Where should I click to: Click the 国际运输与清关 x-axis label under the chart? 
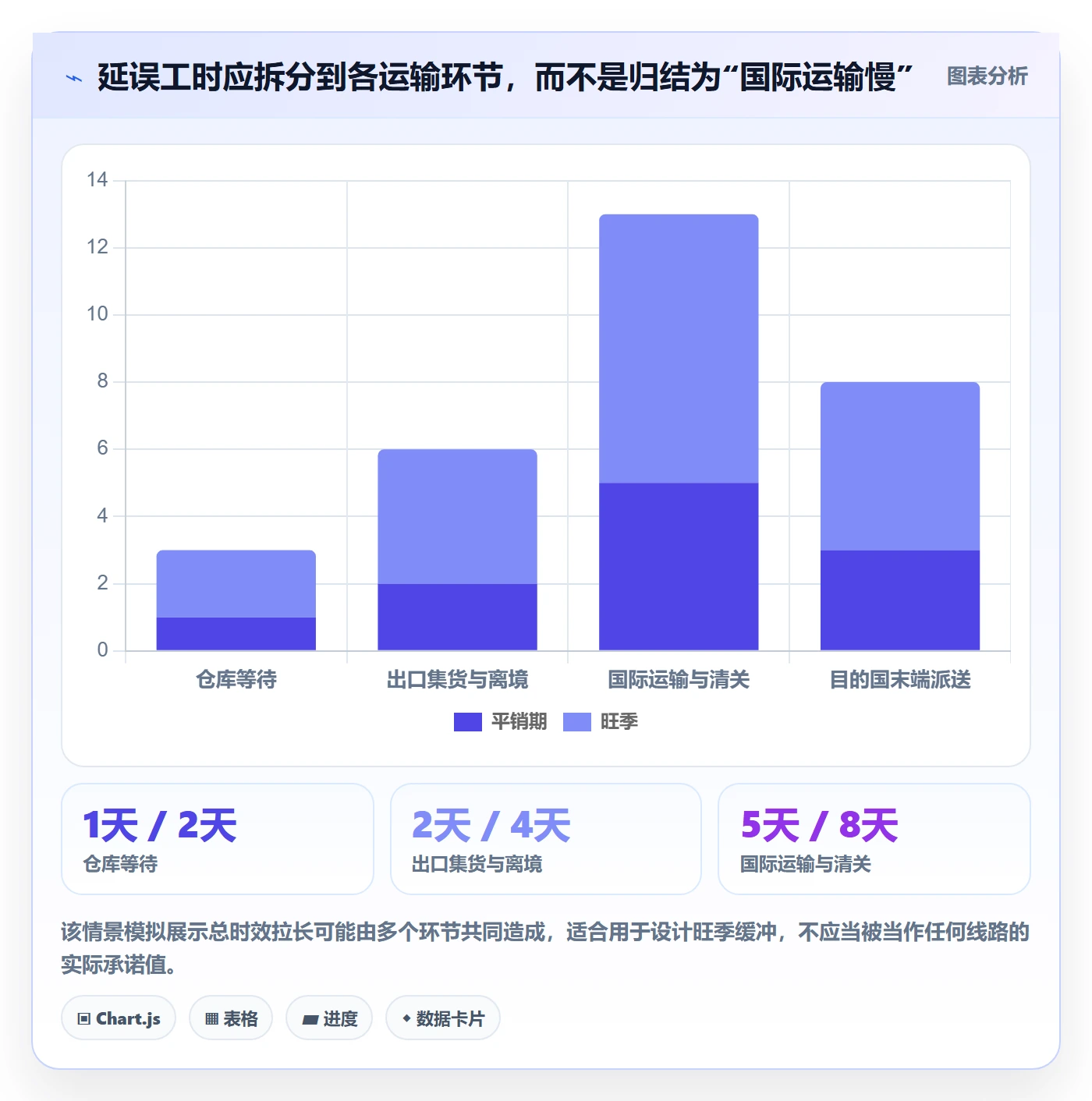click(679, 680)
